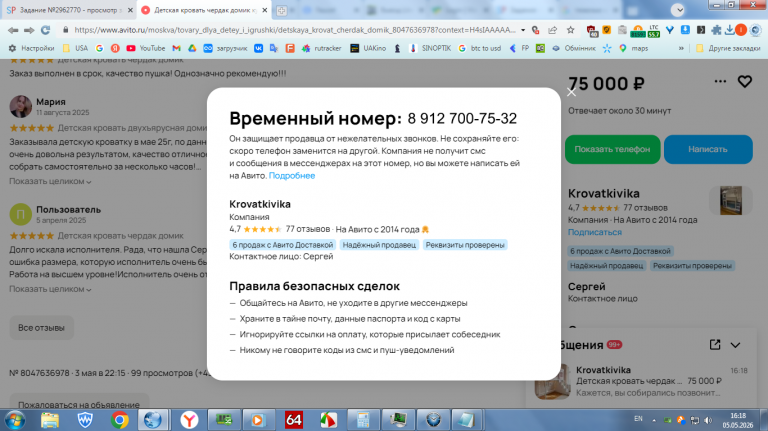Open SINOPTIK bookmark
The height and width of the screenshot is (431, 768).
[x=430, y=48]
